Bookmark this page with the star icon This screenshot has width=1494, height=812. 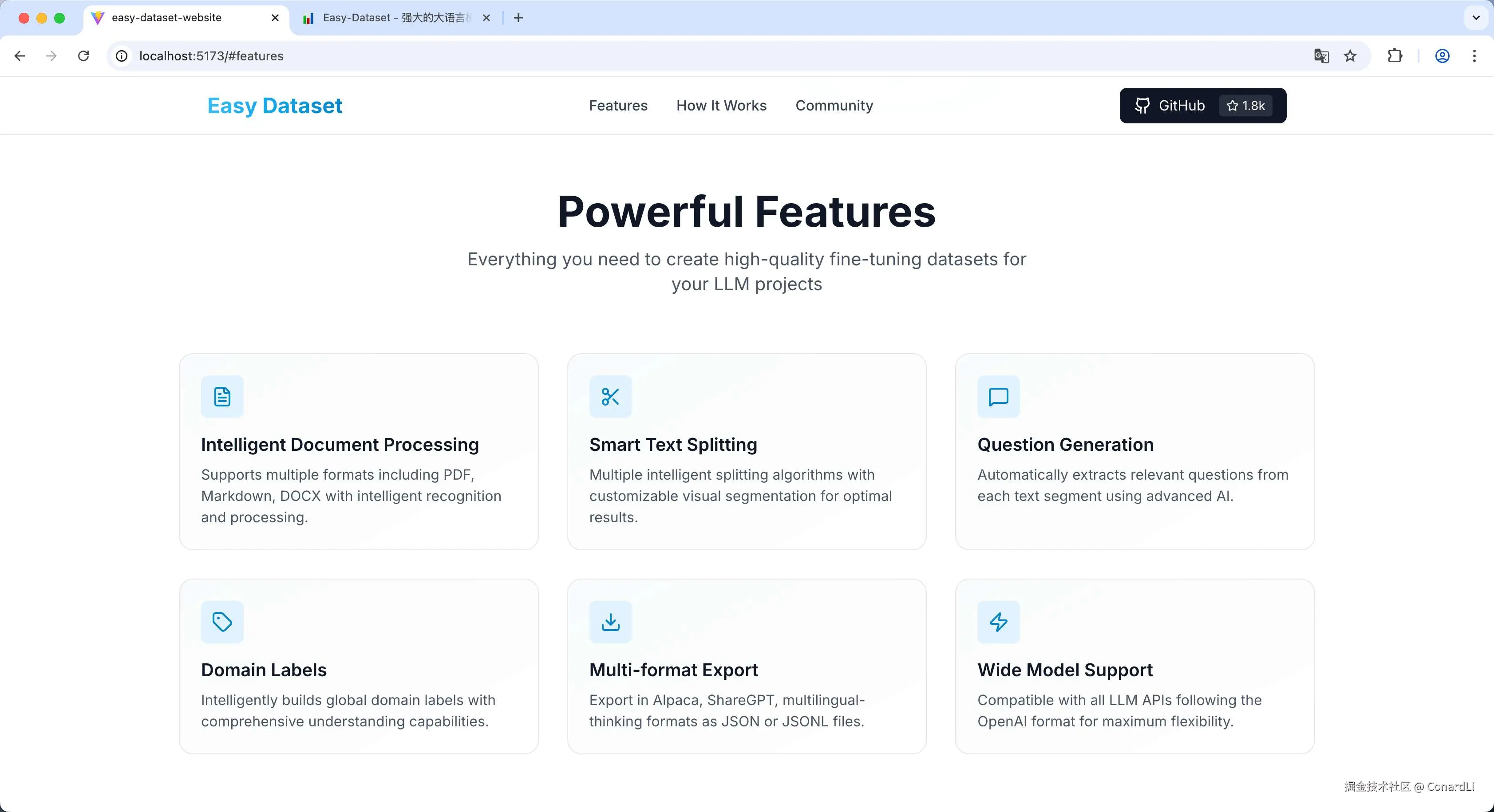click(x=1350, y=55)
